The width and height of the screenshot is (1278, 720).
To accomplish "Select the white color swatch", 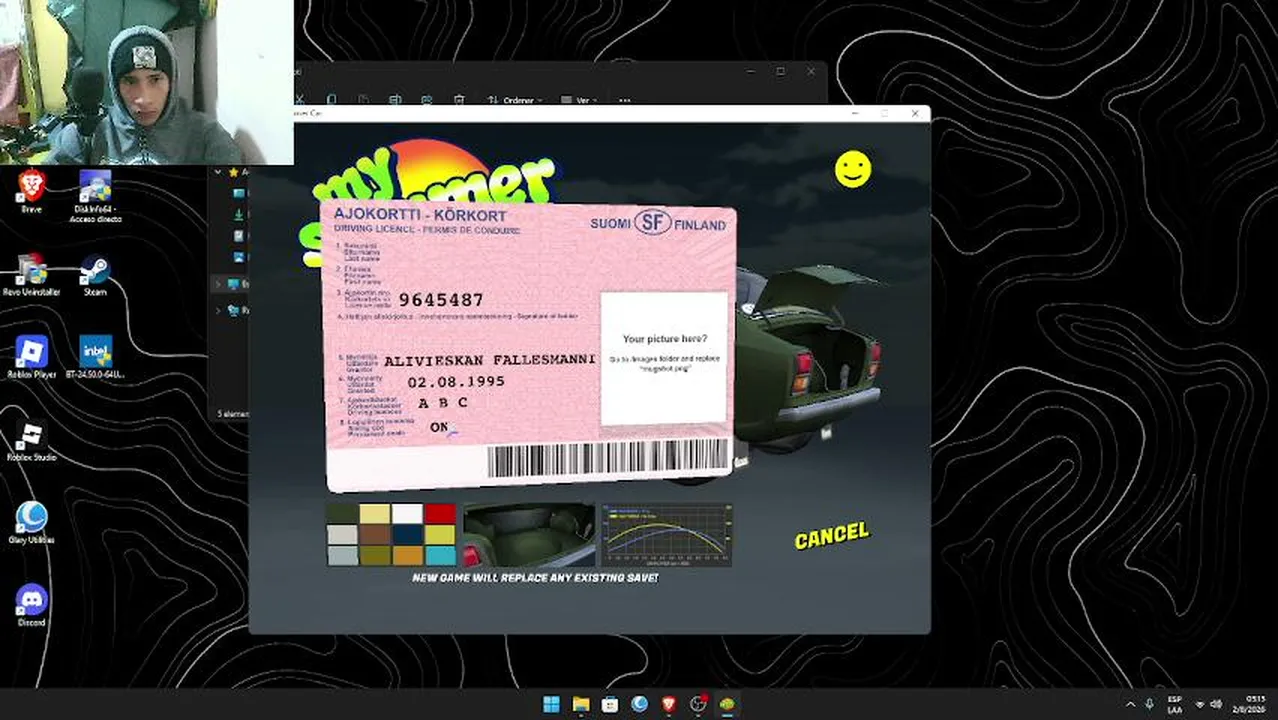I will 407,514.
